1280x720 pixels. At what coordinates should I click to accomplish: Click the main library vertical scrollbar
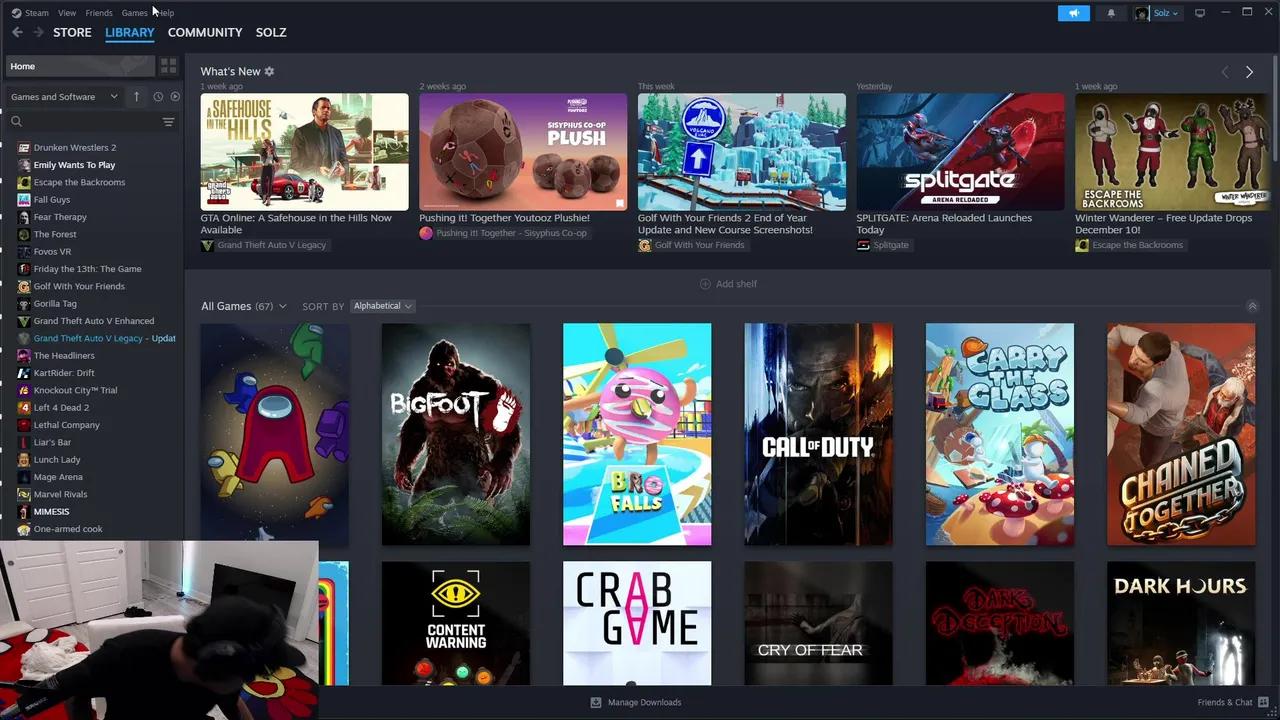1275,110
